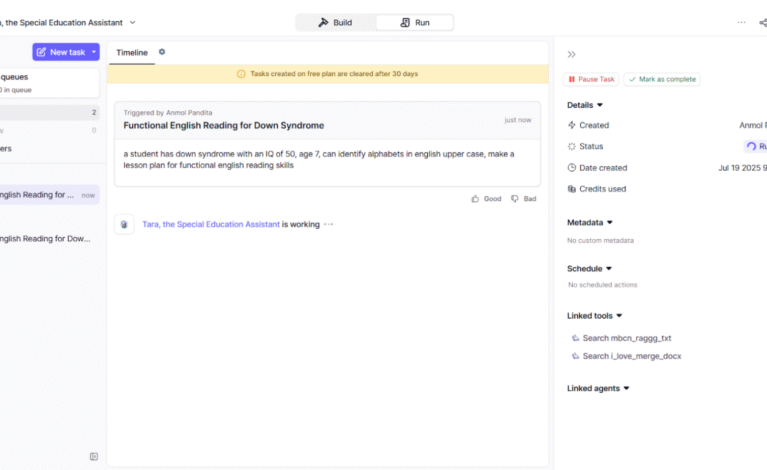This screenshot has height=470, width=767.
Task: Select the Timeline tab
Action: pos(131,52)
